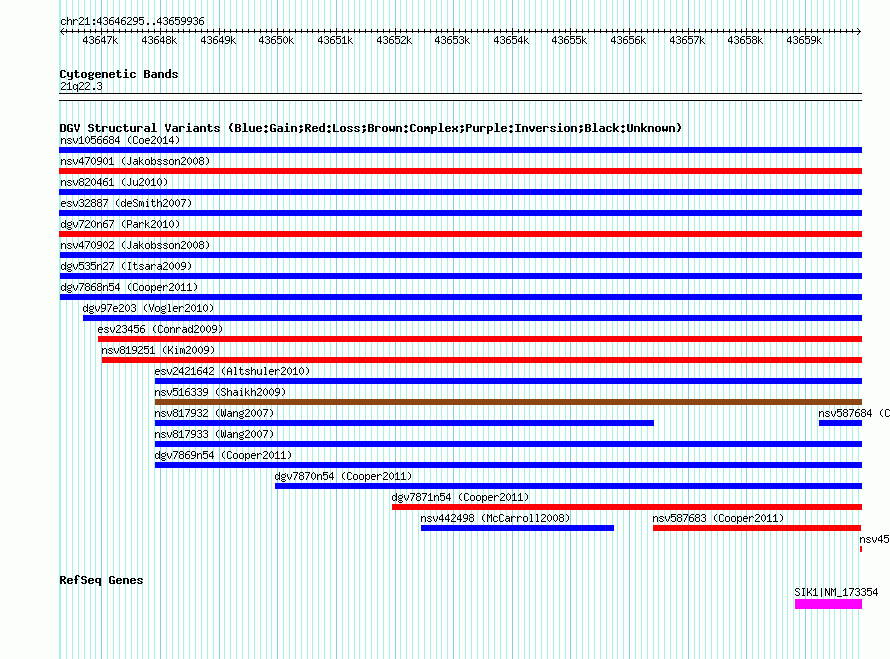Click the blue bar under dgv97e203

coord(472,318)
